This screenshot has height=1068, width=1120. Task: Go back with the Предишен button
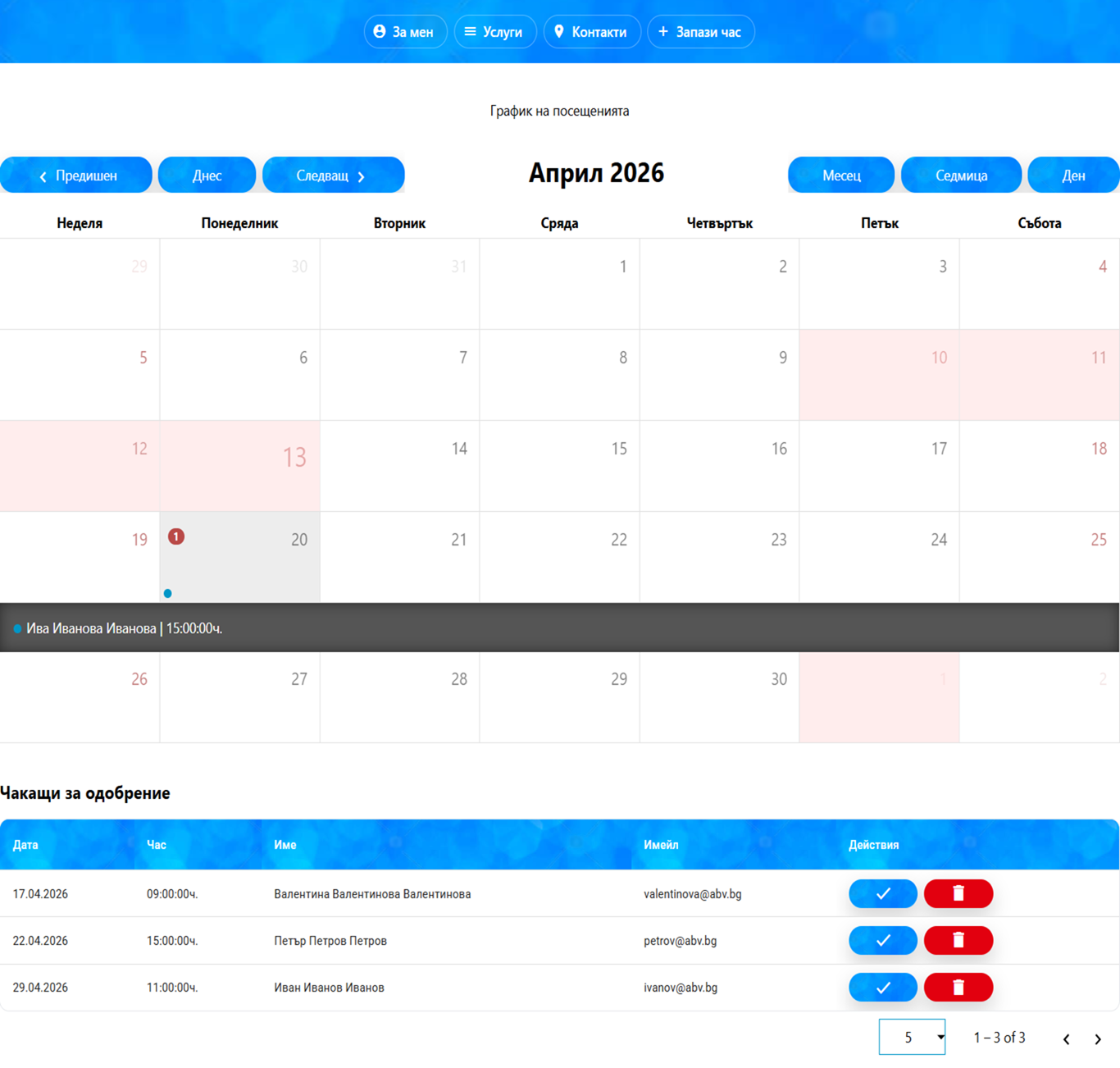click(x=76, y=175)
